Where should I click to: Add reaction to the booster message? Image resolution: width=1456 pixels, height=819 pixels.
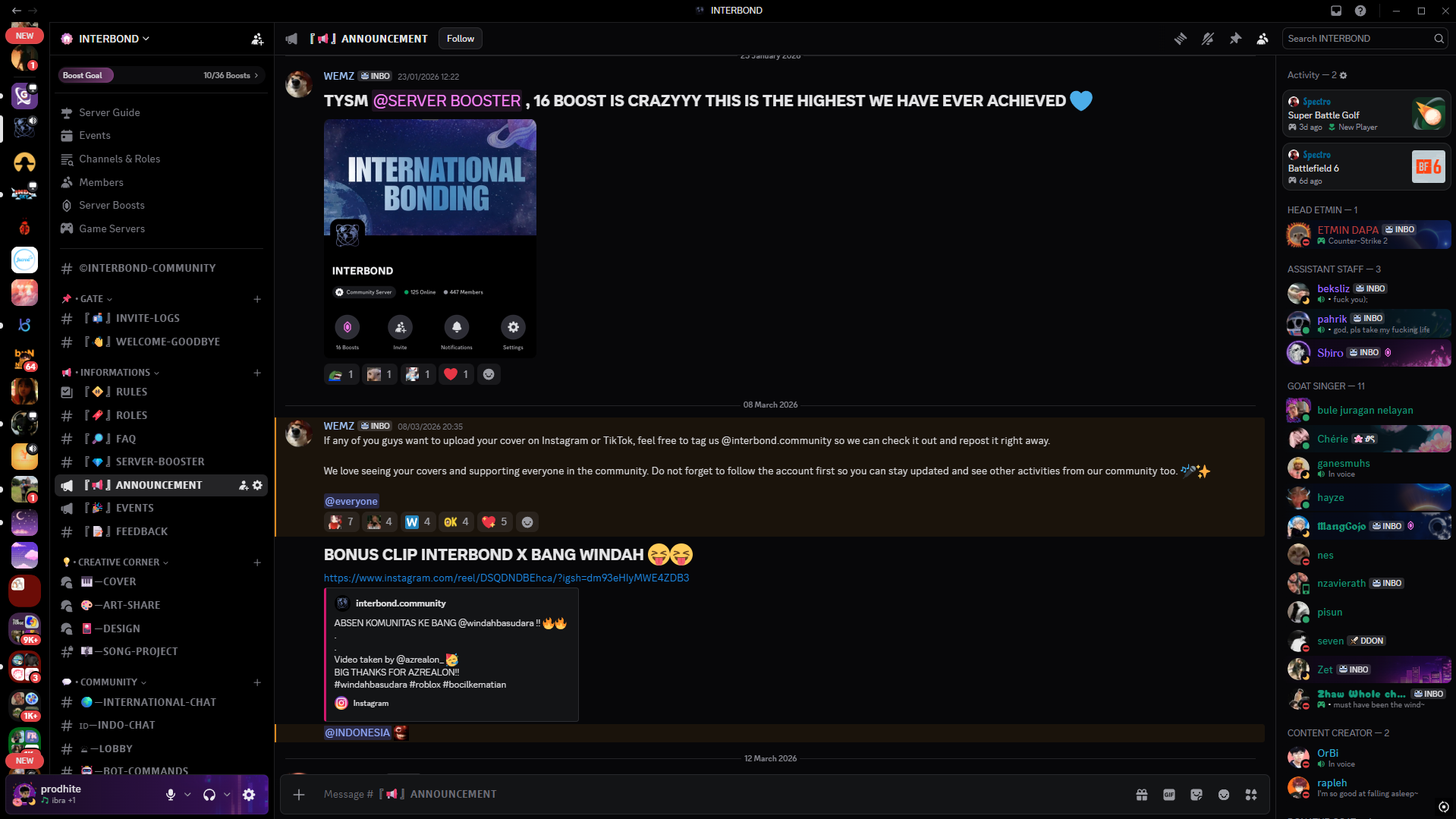click(489, 374)
